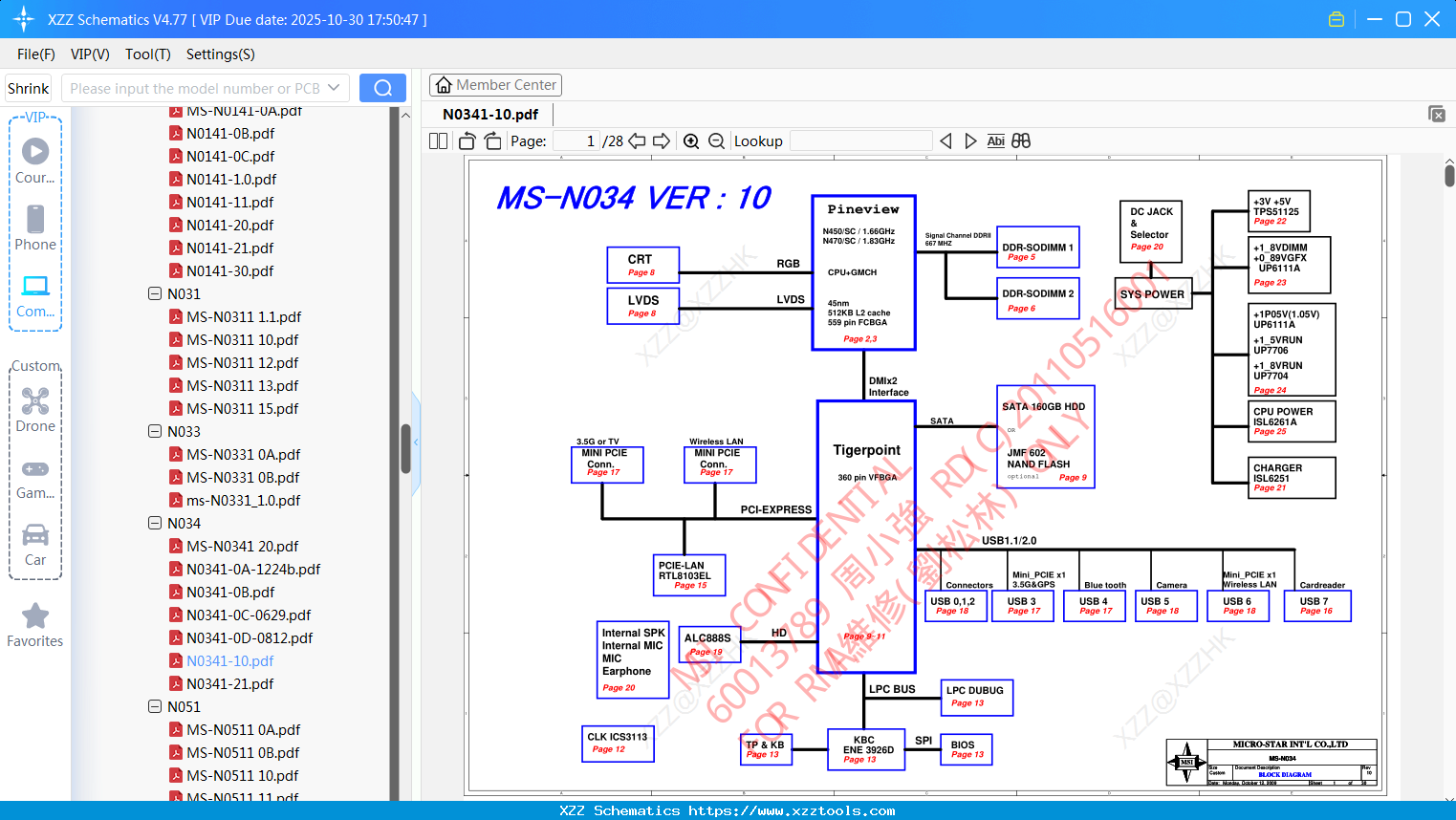This screenshot has width=1456, height=820.
Task: Open the Courses category icon
Action: (x=35, y=151)
